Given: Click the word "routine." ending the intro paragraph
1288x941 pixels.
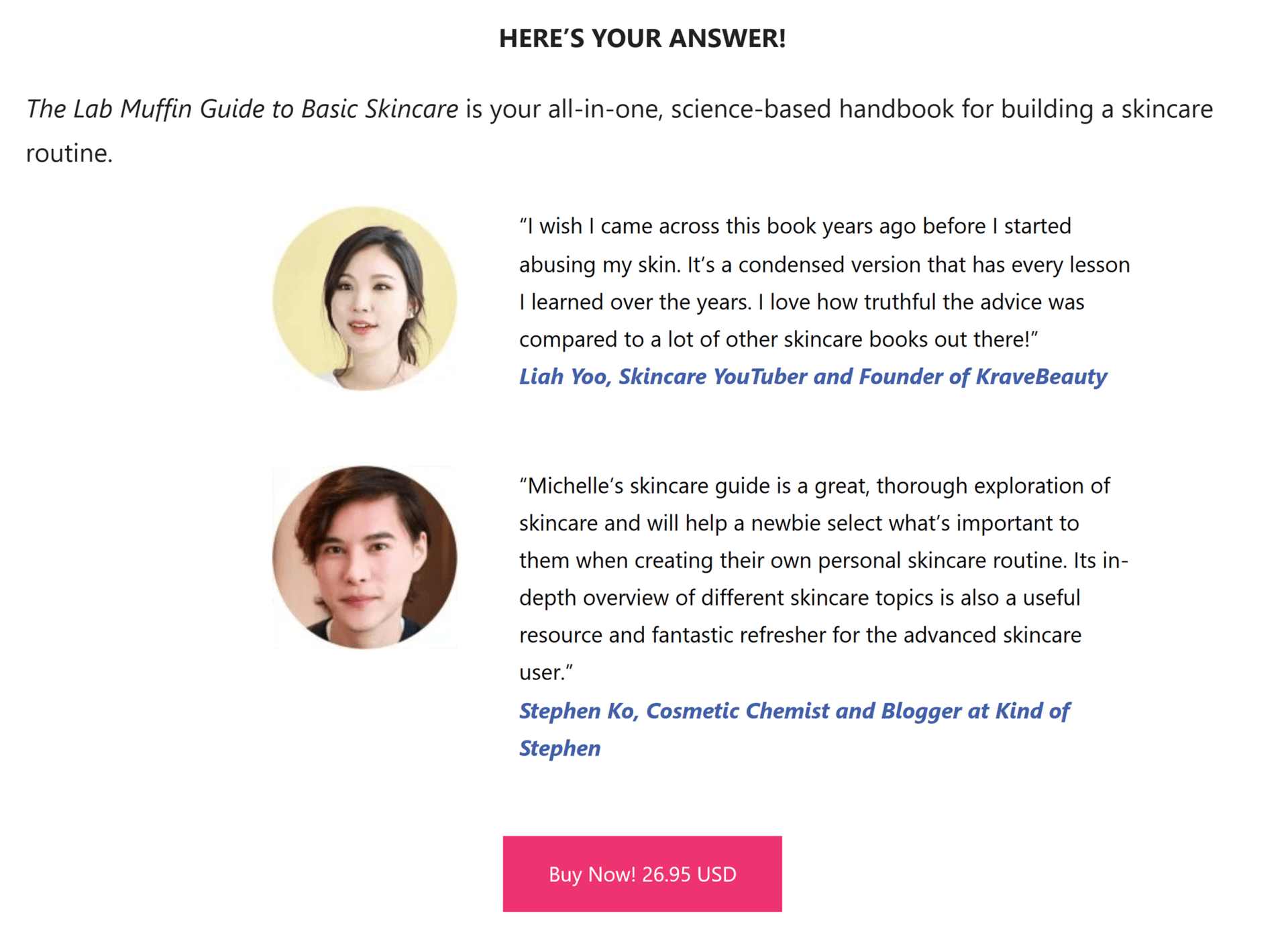Looking at the screenshot, I should [x=69, y=154].
